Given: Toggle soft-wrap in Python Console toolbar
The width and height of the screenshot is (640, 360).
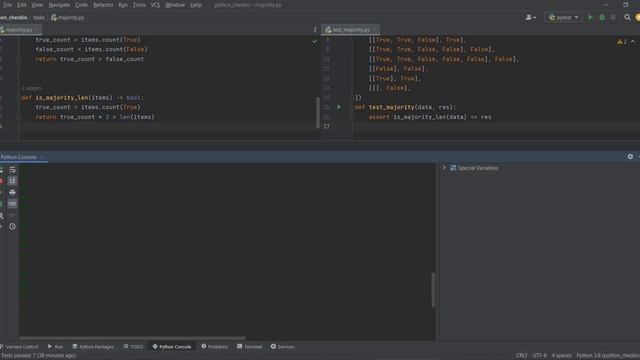Looking at the screenshot, I should click(12, 169).
